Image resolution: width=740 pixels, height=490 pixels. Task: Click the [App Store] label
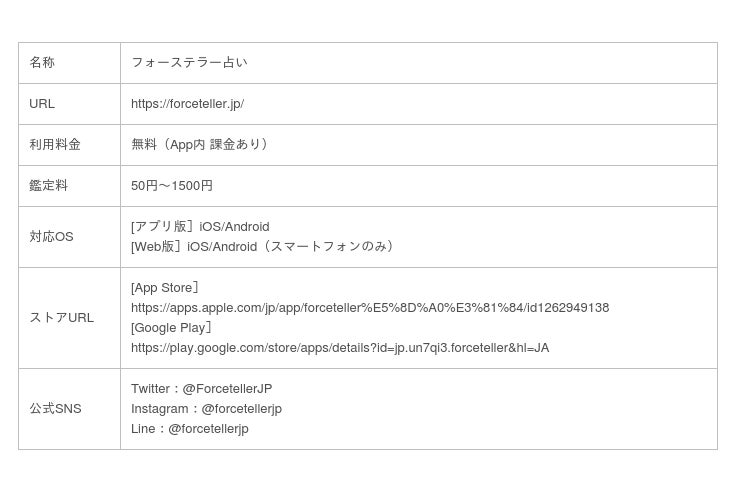[166, 288]
